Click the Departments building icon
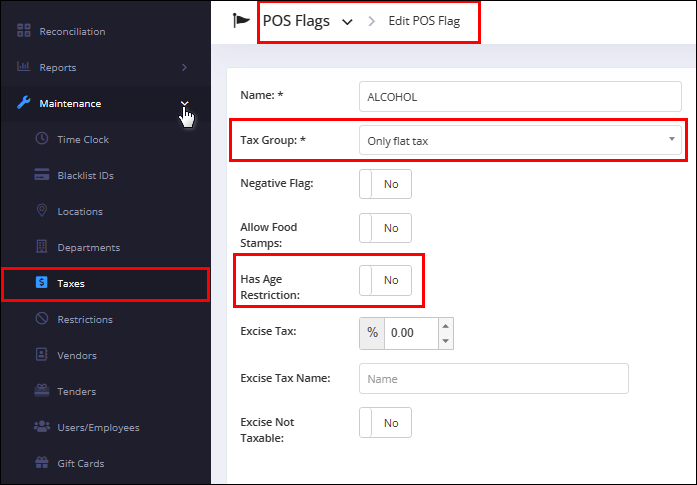This screenshot has height=485, width=697. coord(42,246)
